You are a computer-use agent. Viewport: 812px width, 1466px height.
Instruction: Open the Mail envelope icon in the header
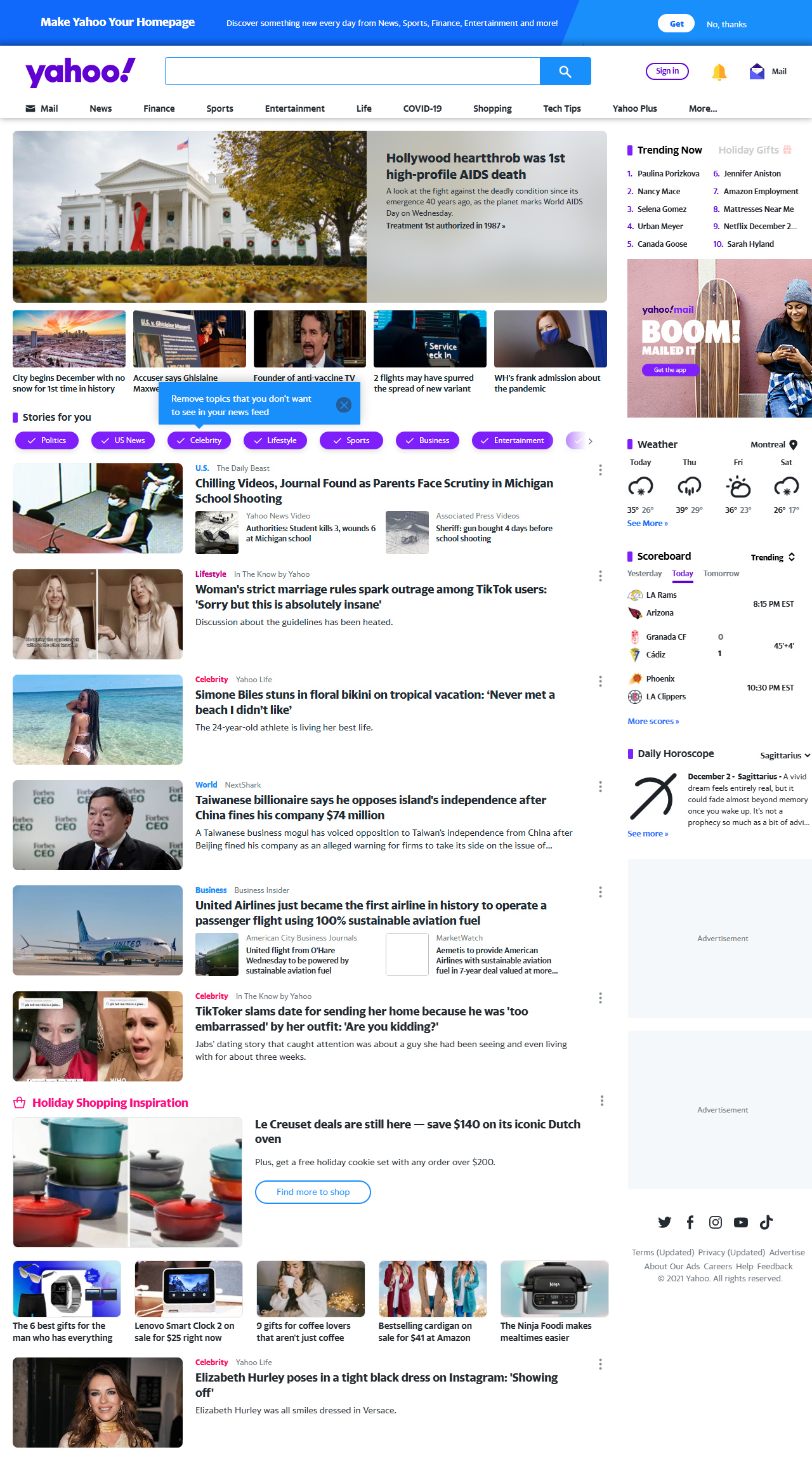tap(757, 72)
